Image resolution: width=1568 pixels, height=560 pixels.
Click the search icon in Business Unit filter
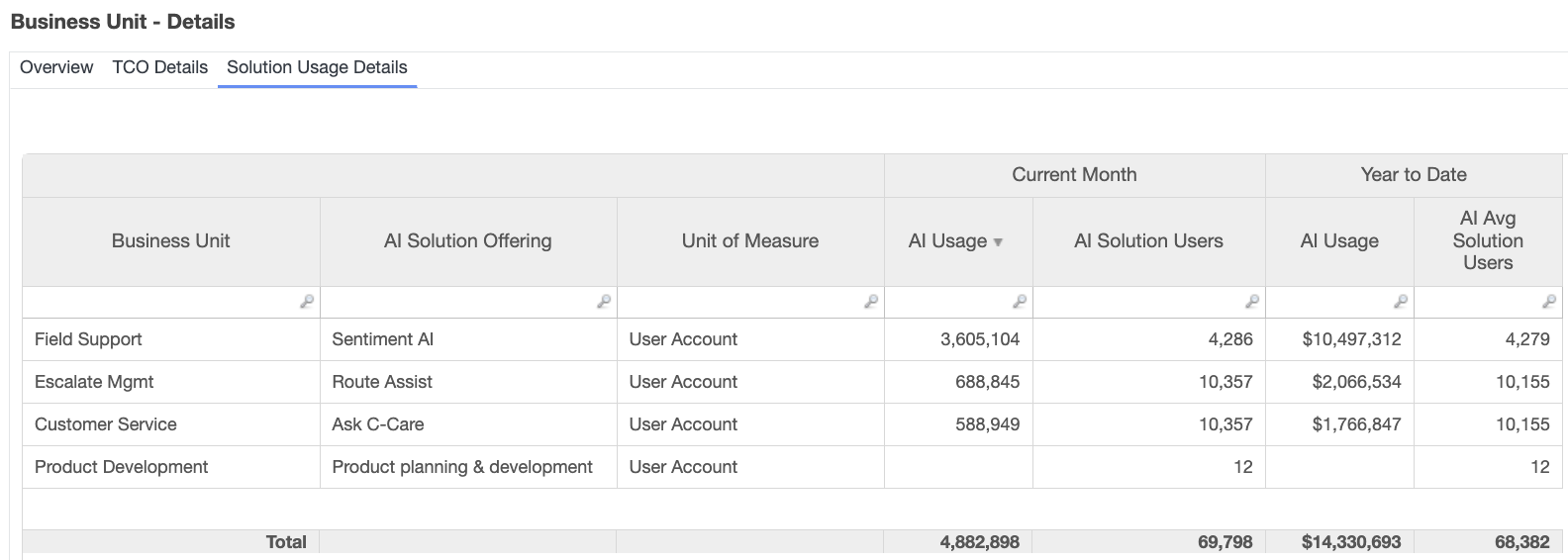tap(307, 302)
